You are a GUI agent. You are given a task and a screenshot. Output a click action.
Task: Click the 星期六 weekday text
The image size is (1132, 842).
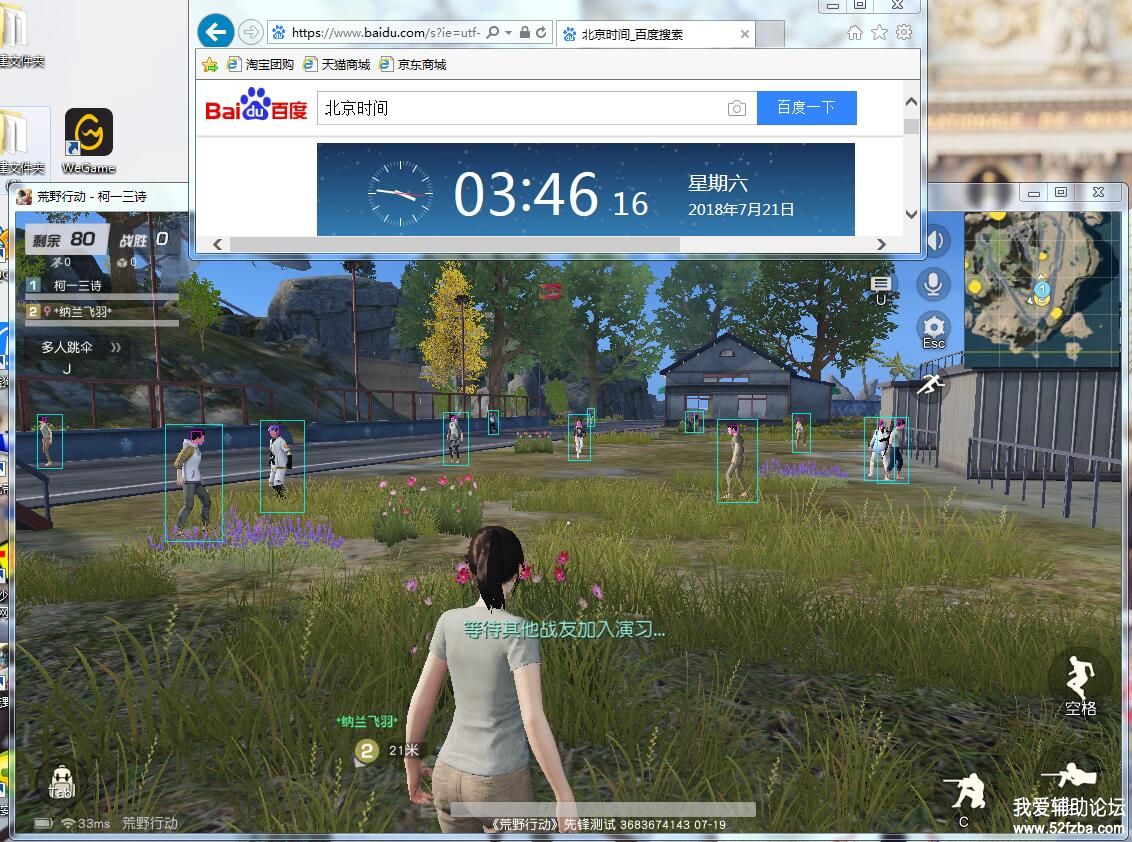pos(718,183)
